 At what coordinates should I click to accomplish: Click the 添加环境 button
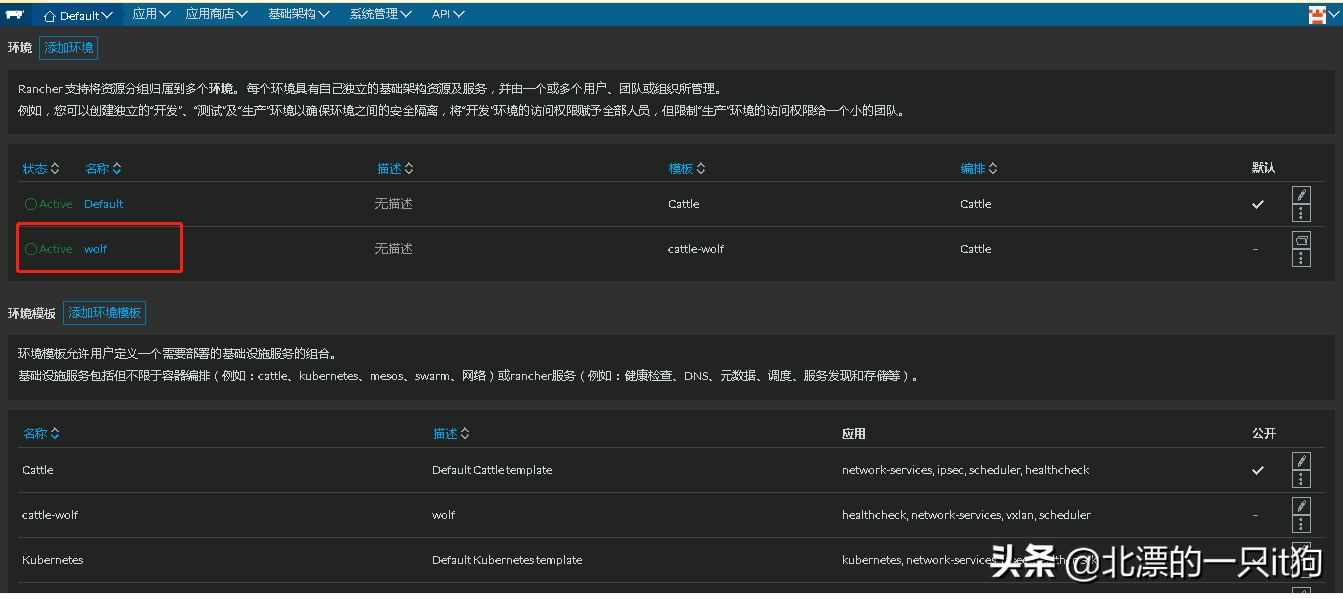[69, 48]
